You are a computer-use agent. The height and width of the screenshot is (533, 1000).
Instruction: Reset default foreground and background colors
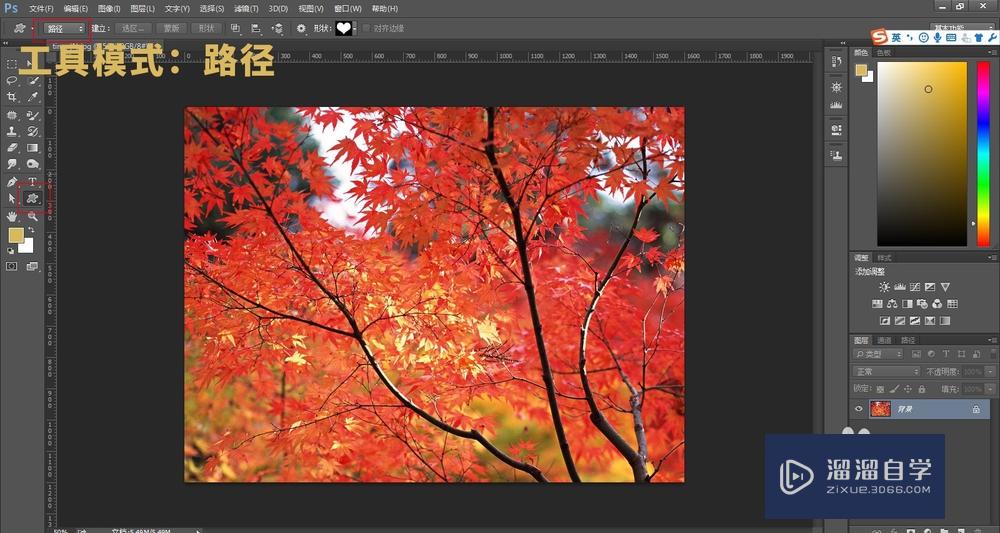tap(11, 251)
